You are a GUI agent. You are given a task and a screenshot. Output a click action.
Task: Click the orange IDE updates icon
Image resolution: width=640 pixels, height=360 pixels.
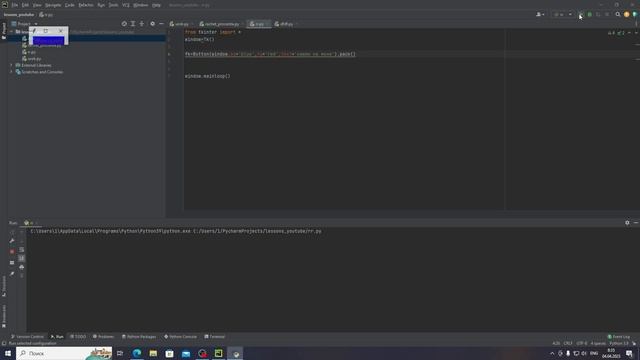coord(627,15)
